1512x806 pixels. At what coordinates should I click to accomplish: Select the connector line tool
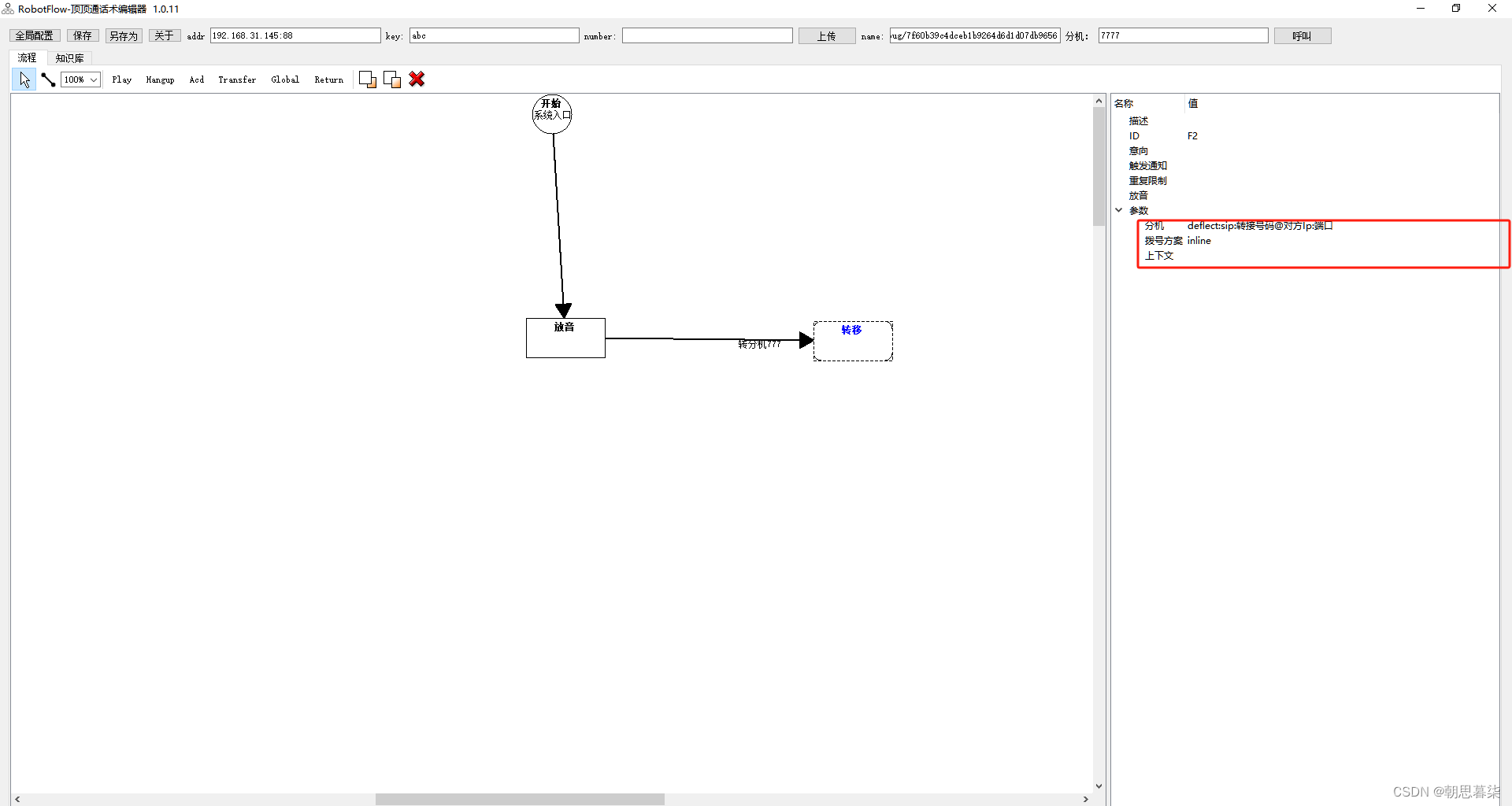48,79
